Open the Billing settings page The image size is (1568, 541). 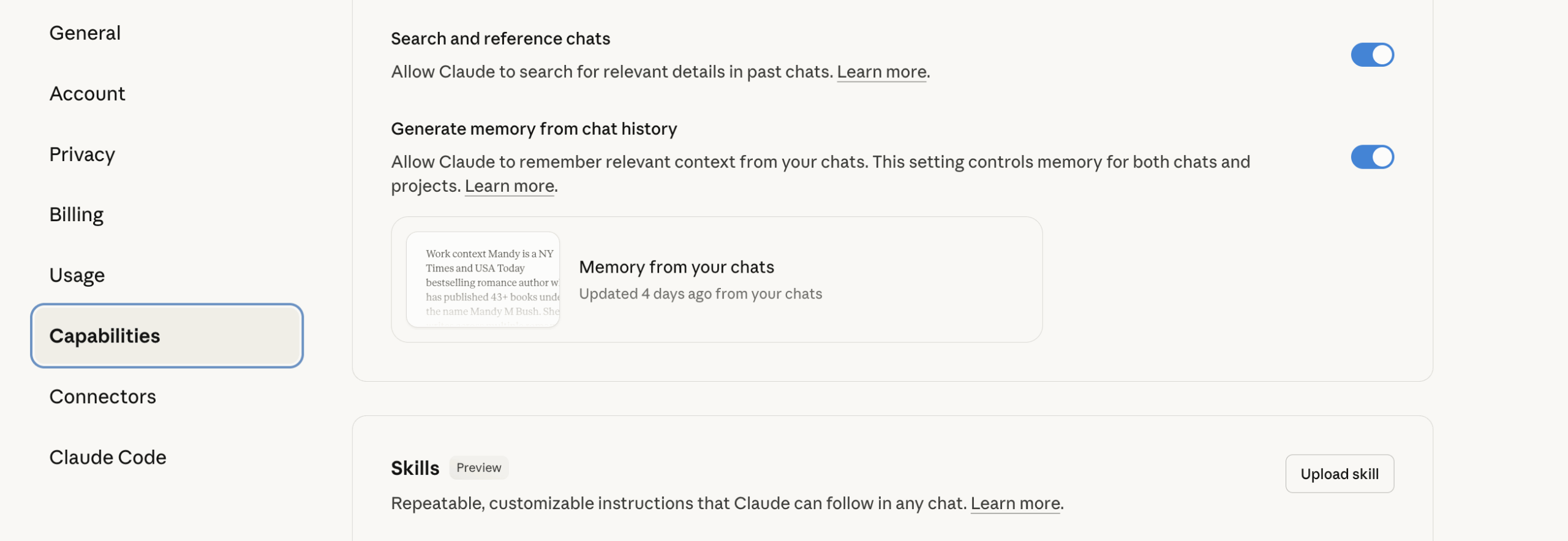point(77,214)
